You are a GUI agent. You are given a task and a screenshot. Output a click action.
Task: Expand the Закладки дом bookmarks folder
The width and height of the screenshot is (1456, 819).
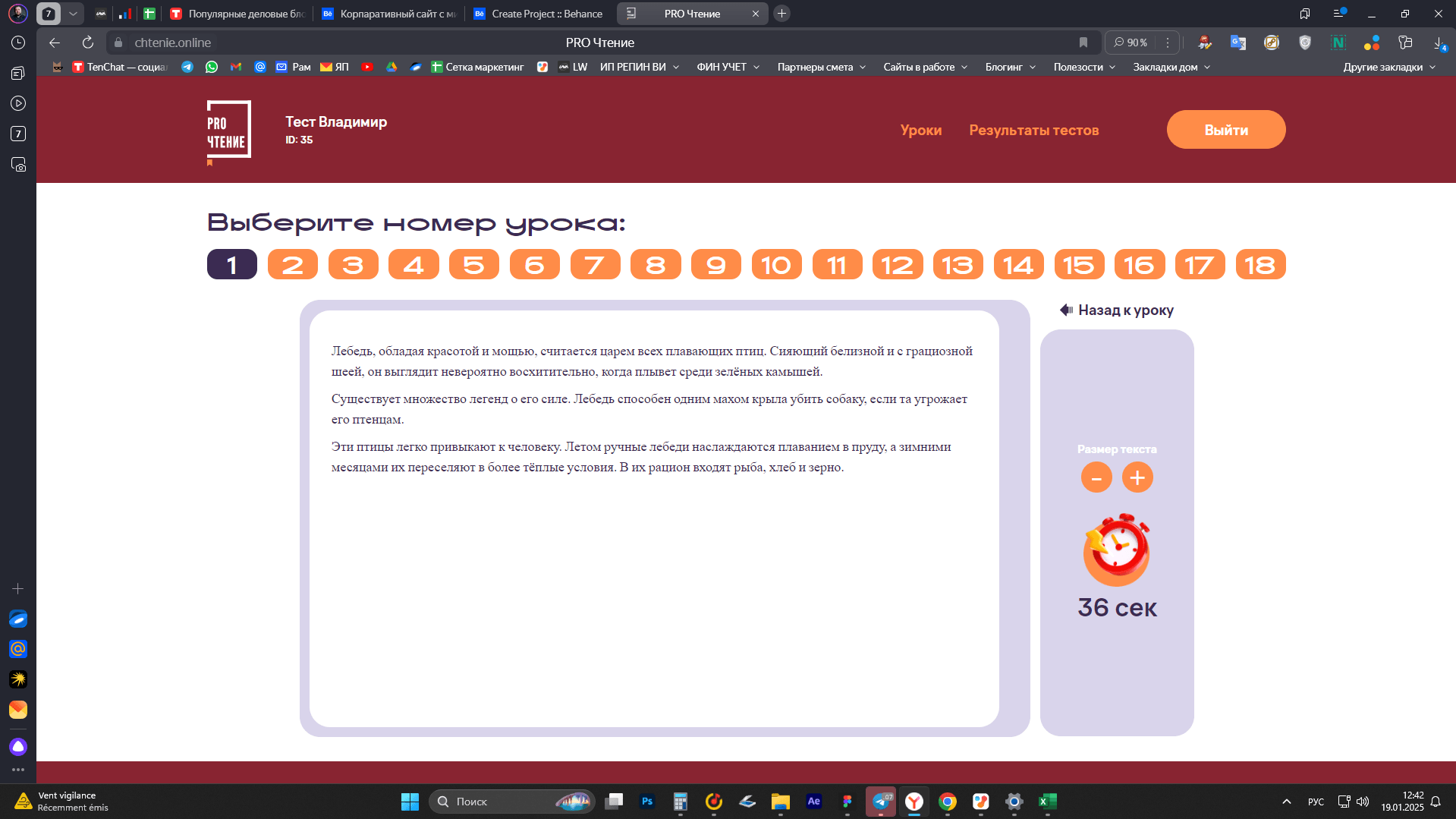coord(1171,67)
